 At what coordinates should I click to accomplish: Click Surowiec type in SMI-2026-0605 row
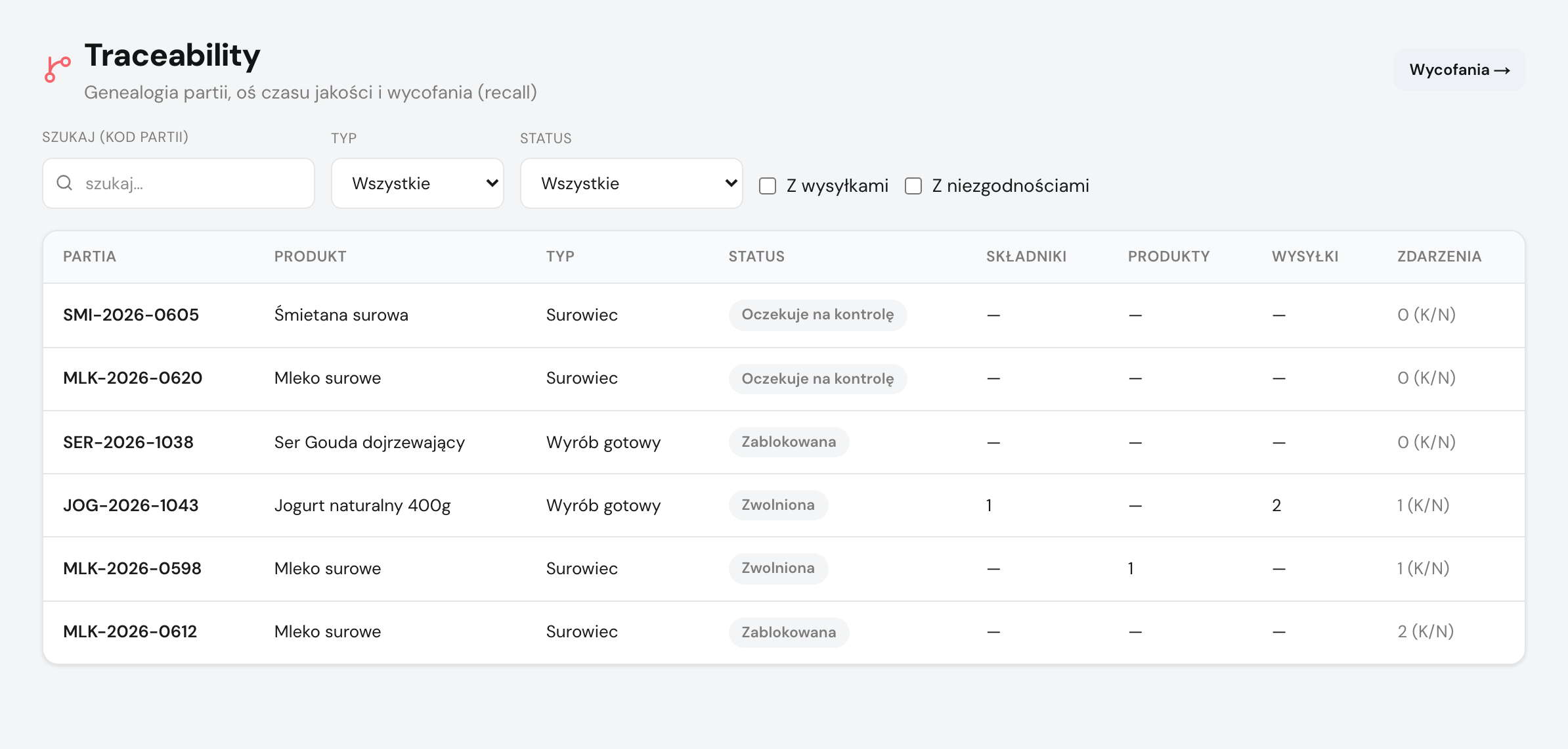pos(582,315)
